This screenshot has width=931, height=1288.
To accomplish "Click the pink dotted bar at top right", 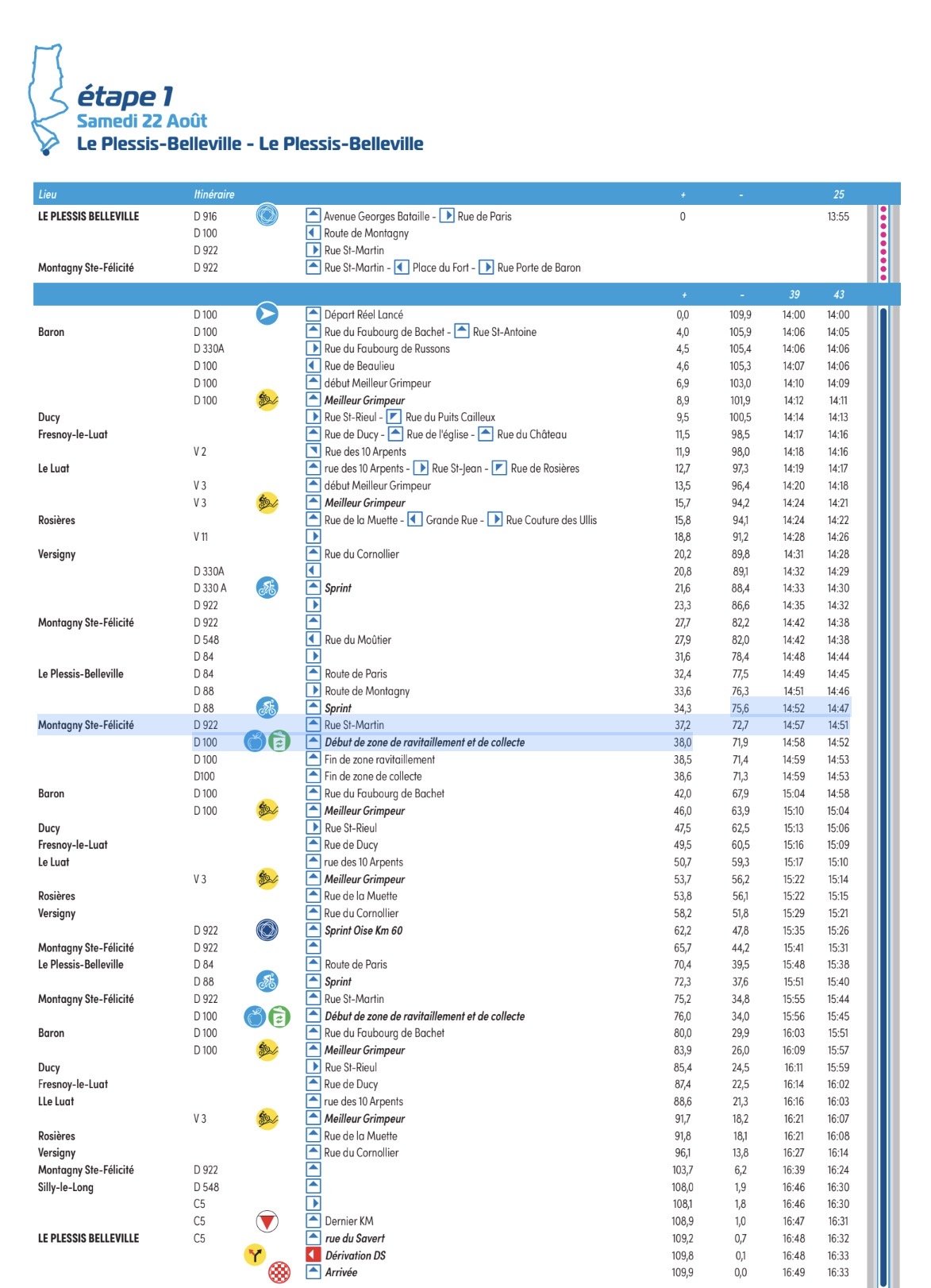I will click(883, 243).
